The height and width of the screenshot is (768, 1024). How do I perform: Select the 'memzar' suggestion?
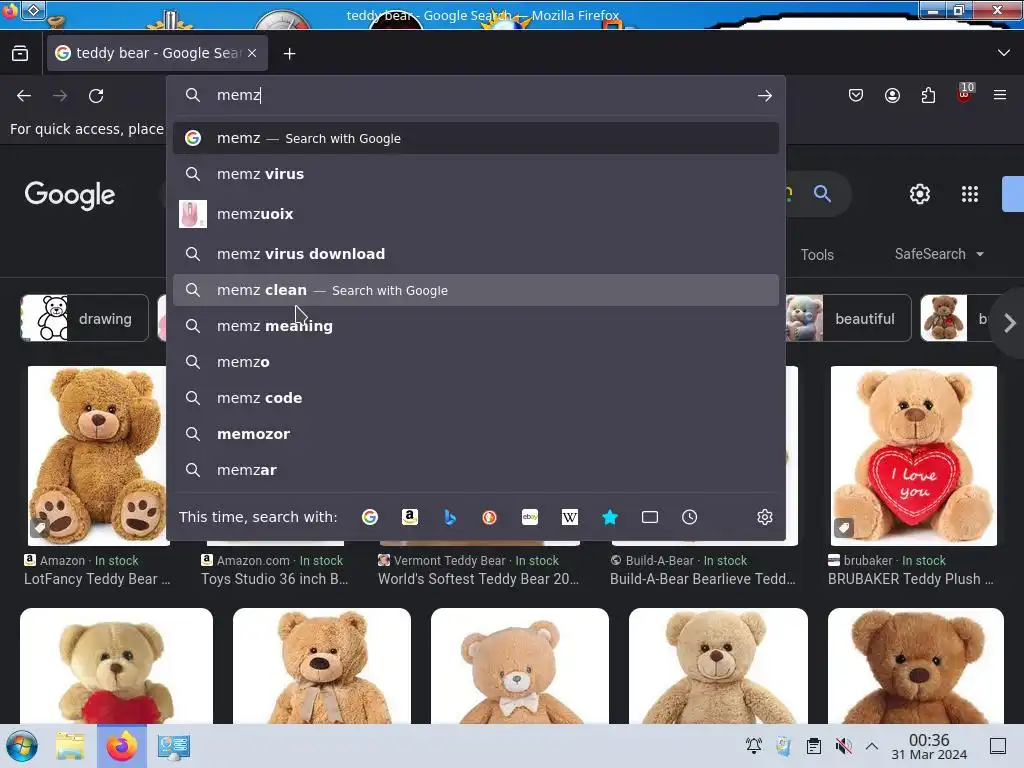475,470
